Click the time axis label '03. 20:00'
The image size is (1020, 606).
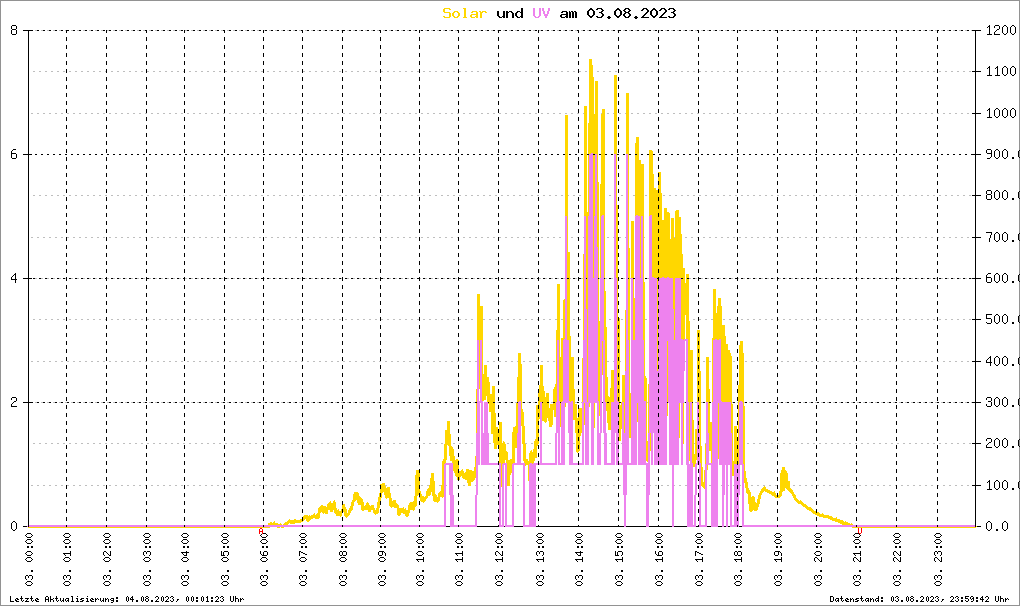818,559
